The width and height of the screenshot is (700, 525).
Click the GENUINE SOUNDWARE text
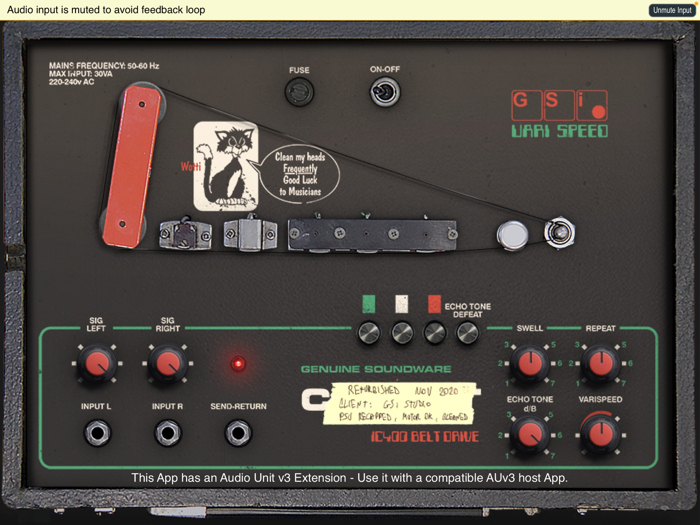point(376,369)
